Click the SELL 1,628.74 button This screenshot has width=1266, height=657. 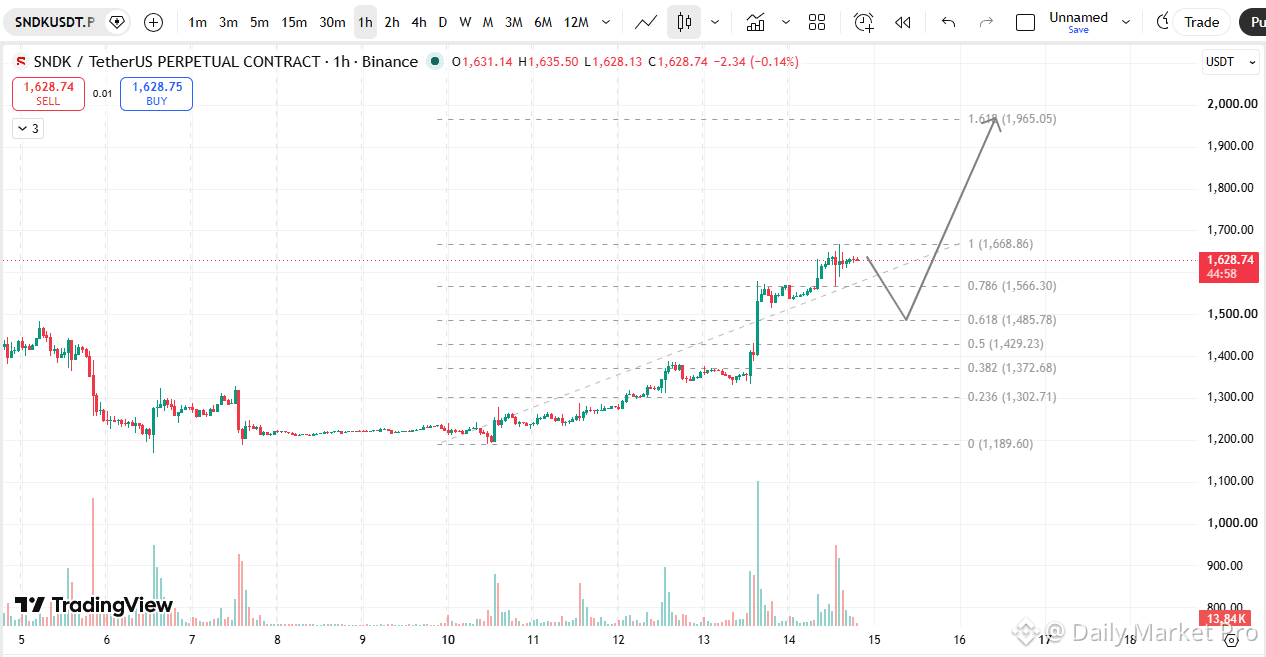pyautogui.click(x=48, y=94)
